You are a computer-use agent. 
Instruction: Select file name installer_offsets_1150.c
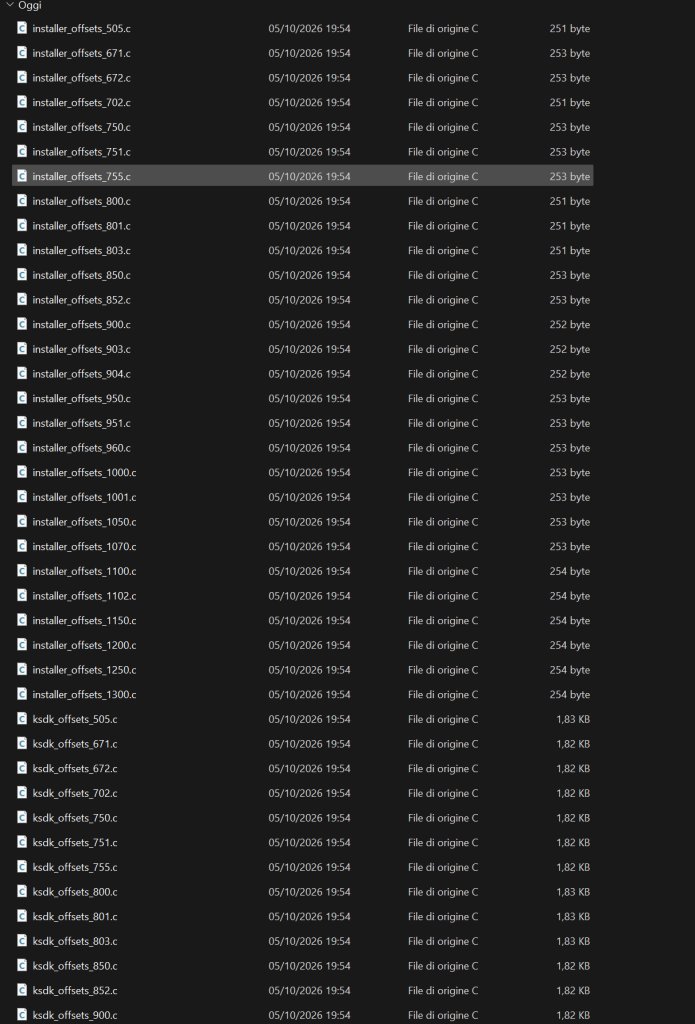(x=84, y=620)
